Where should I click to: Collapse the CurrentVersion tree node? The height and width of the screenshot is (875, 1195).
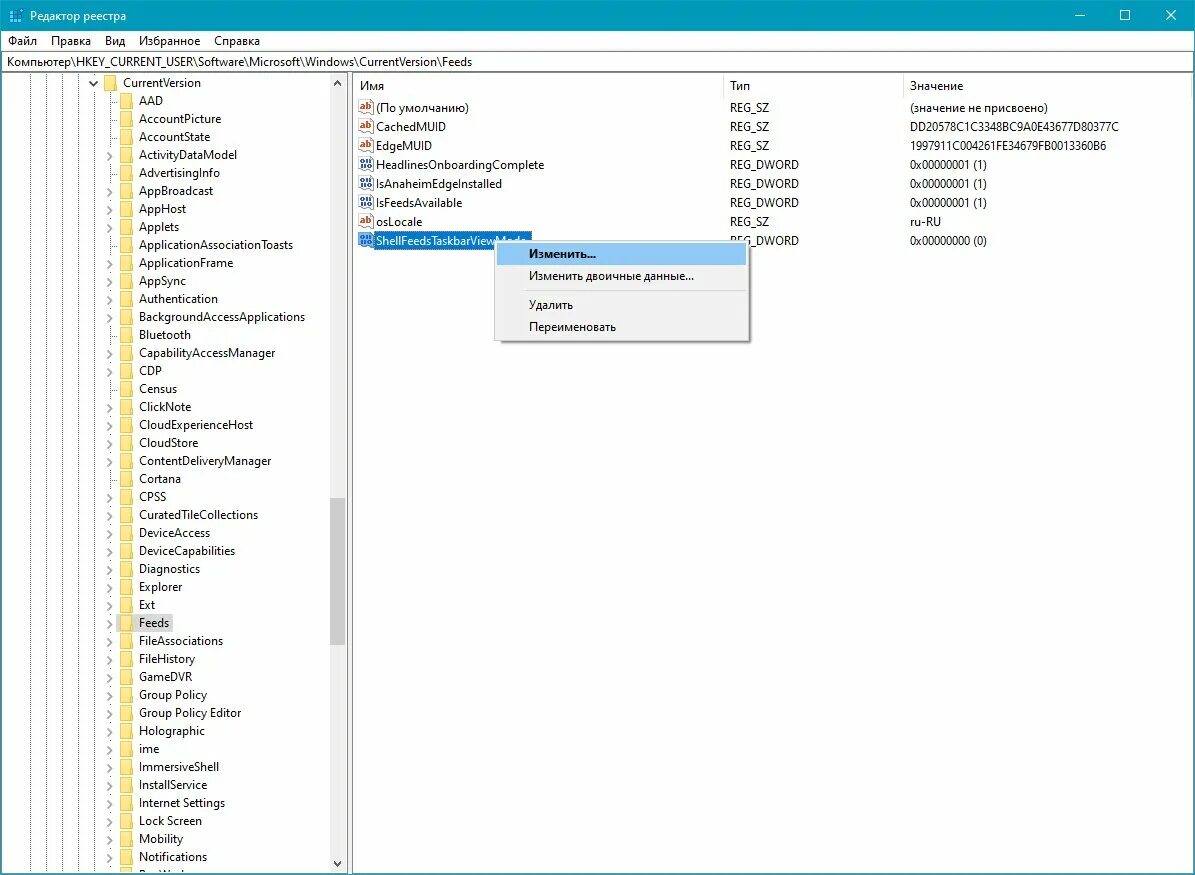tap(93, 83)
